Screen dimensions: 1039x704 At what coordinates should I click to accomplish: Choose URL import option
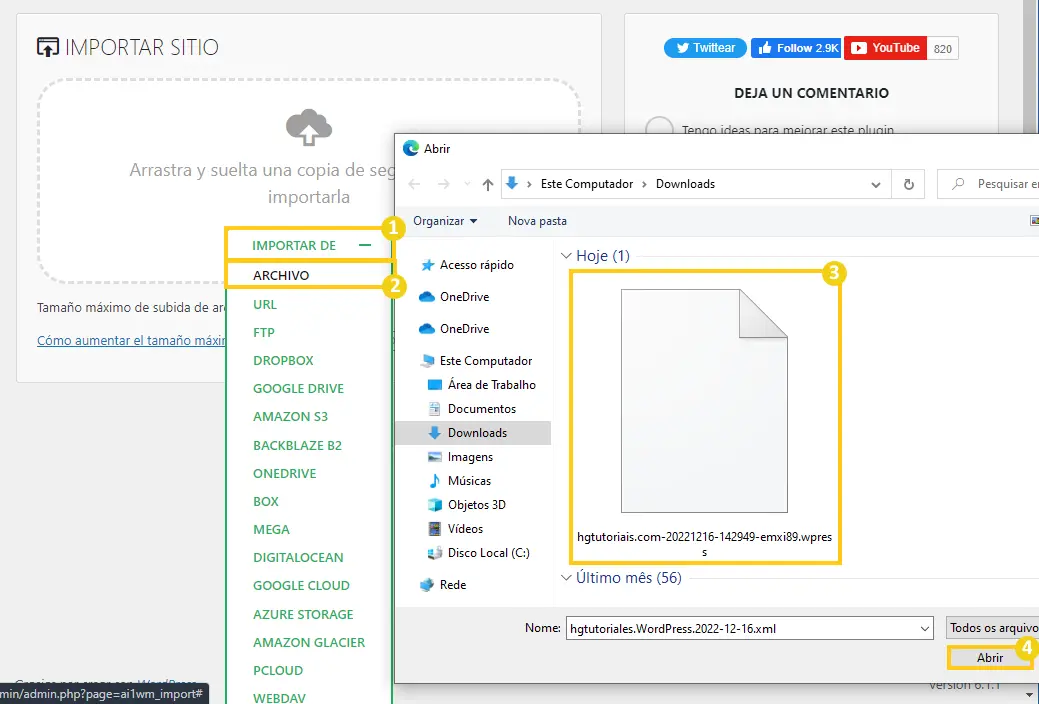click(x=265, y=304)
